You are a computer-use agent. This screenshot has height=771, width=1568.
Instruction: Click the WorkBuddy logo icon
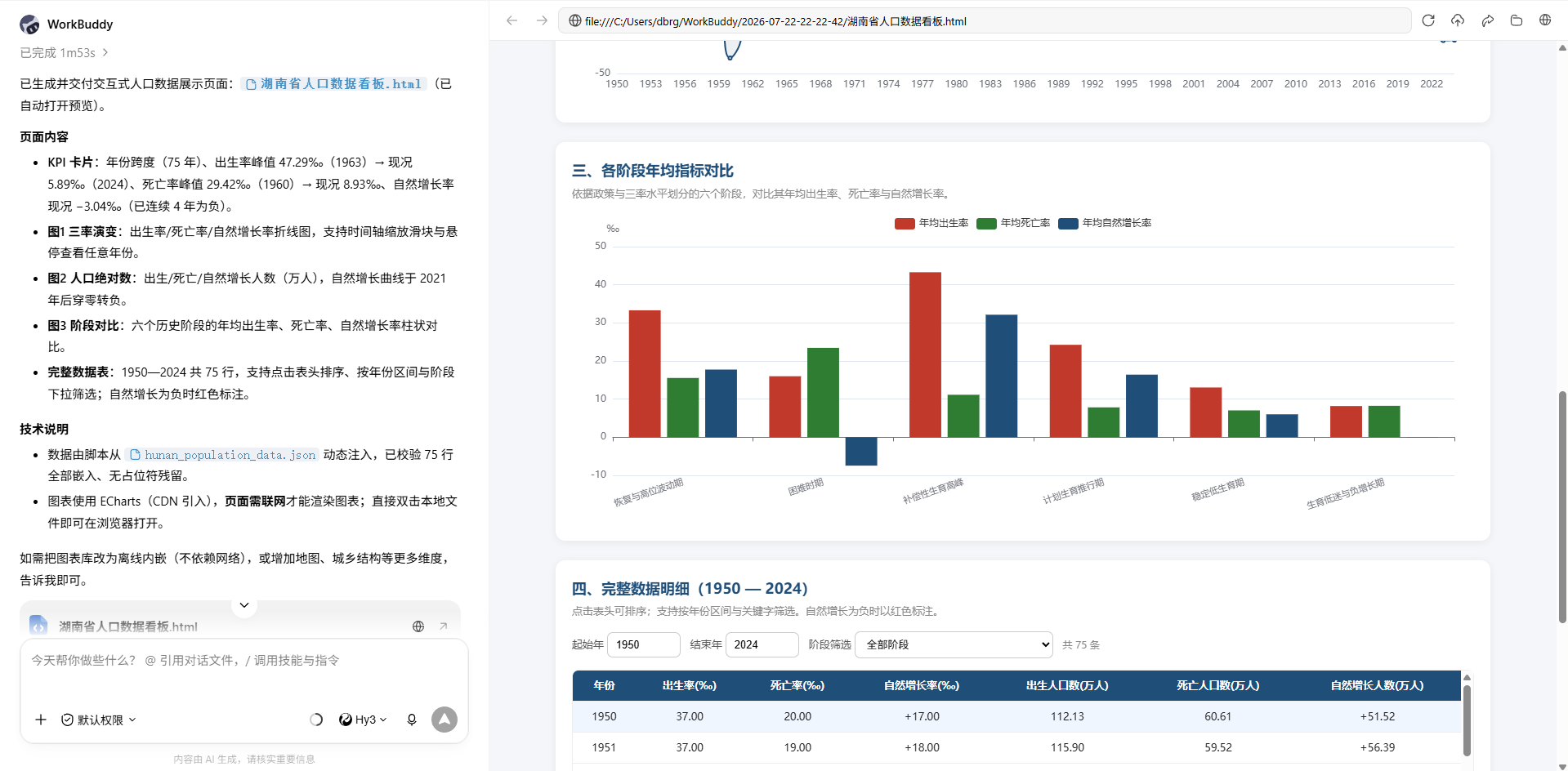pos(29,25)
